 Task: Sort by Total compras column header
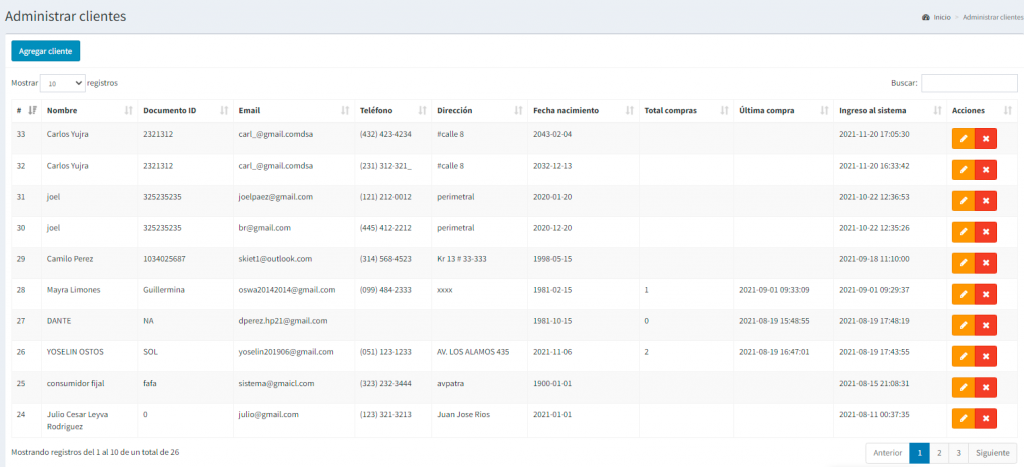684,110
